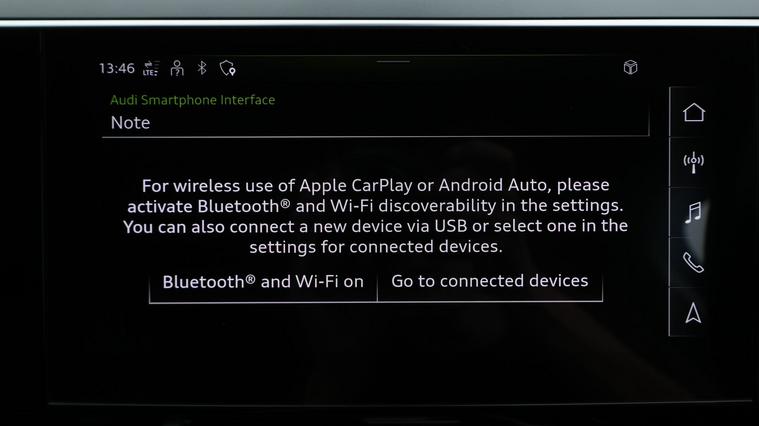Tap the text 'connect a new device via USB'
The width and height of the screenshot is (759, 426).
(348, 227)
